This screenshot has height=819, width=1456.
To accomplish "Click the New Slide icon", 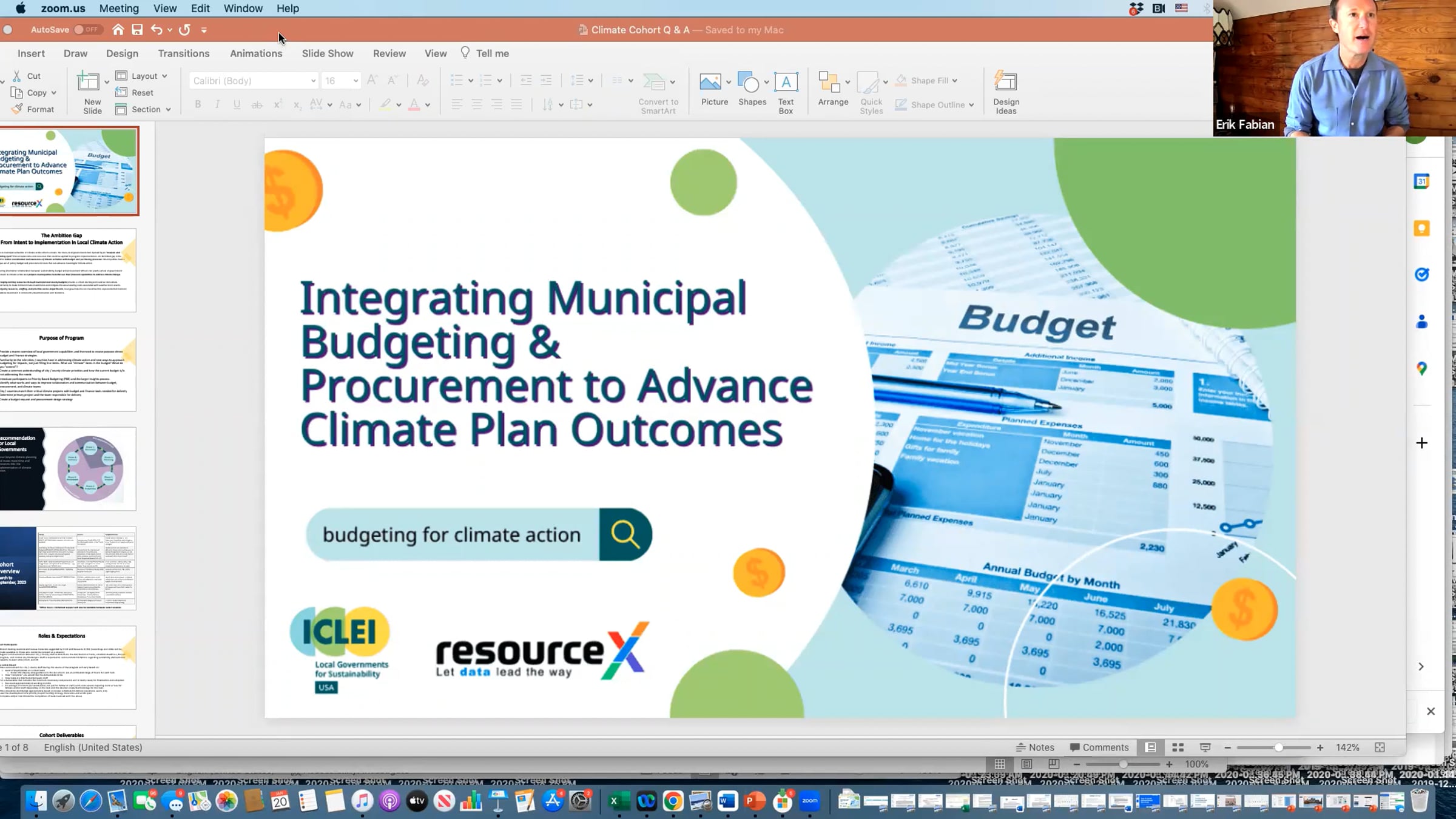I will tap(89, 82).
